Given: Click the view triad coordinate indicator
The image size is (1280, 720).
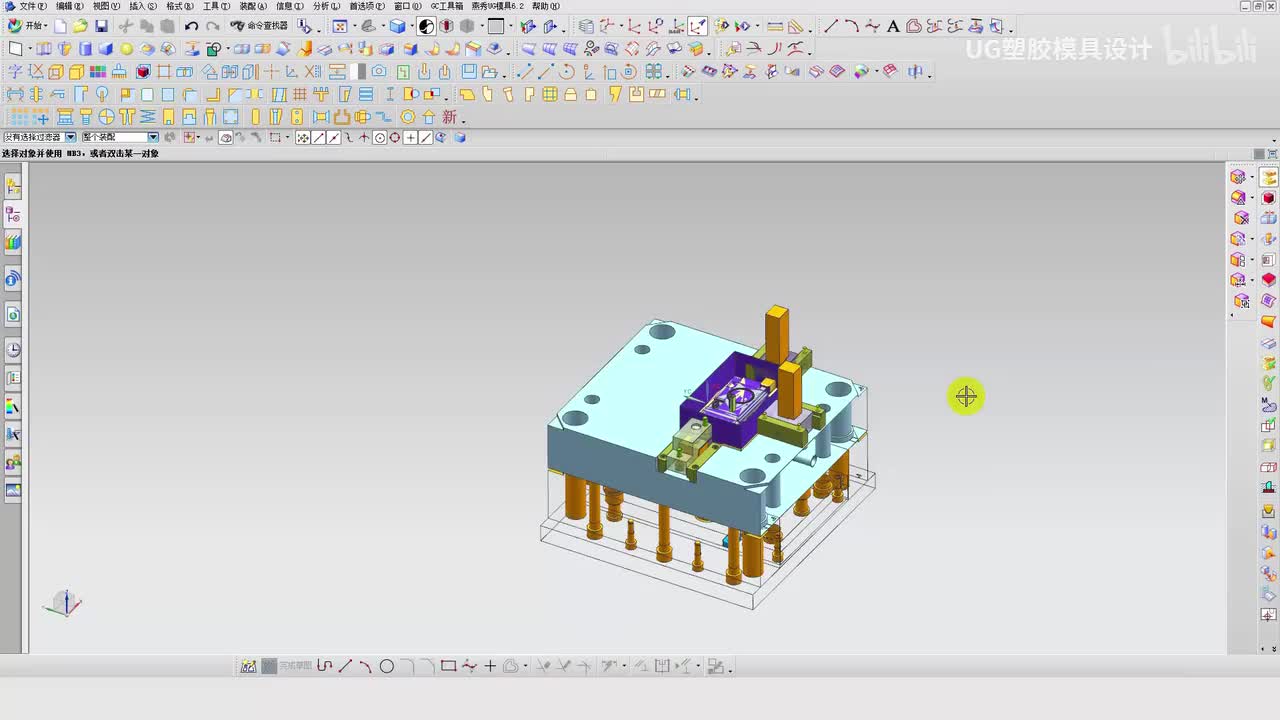Looking at the screenshot, I should pos(64,603).
